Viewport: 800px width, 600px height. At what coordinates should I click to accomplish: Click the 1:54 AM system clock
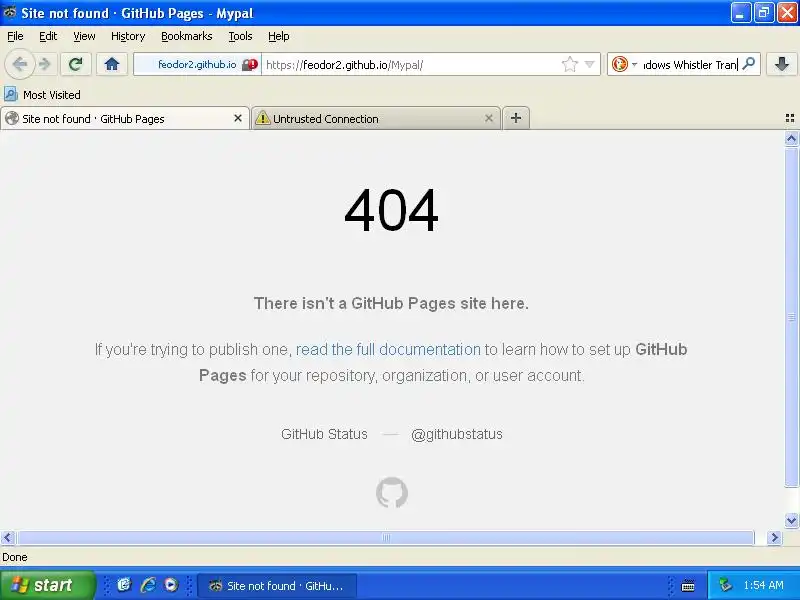click(x=763, y=585)
